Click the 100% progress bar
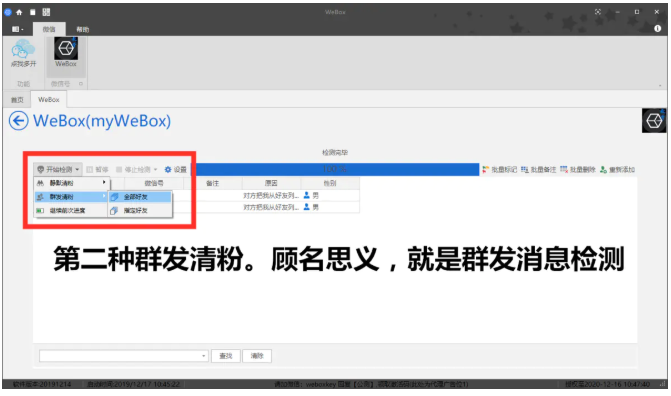671x396 pixels. click(x=336, y=170)
